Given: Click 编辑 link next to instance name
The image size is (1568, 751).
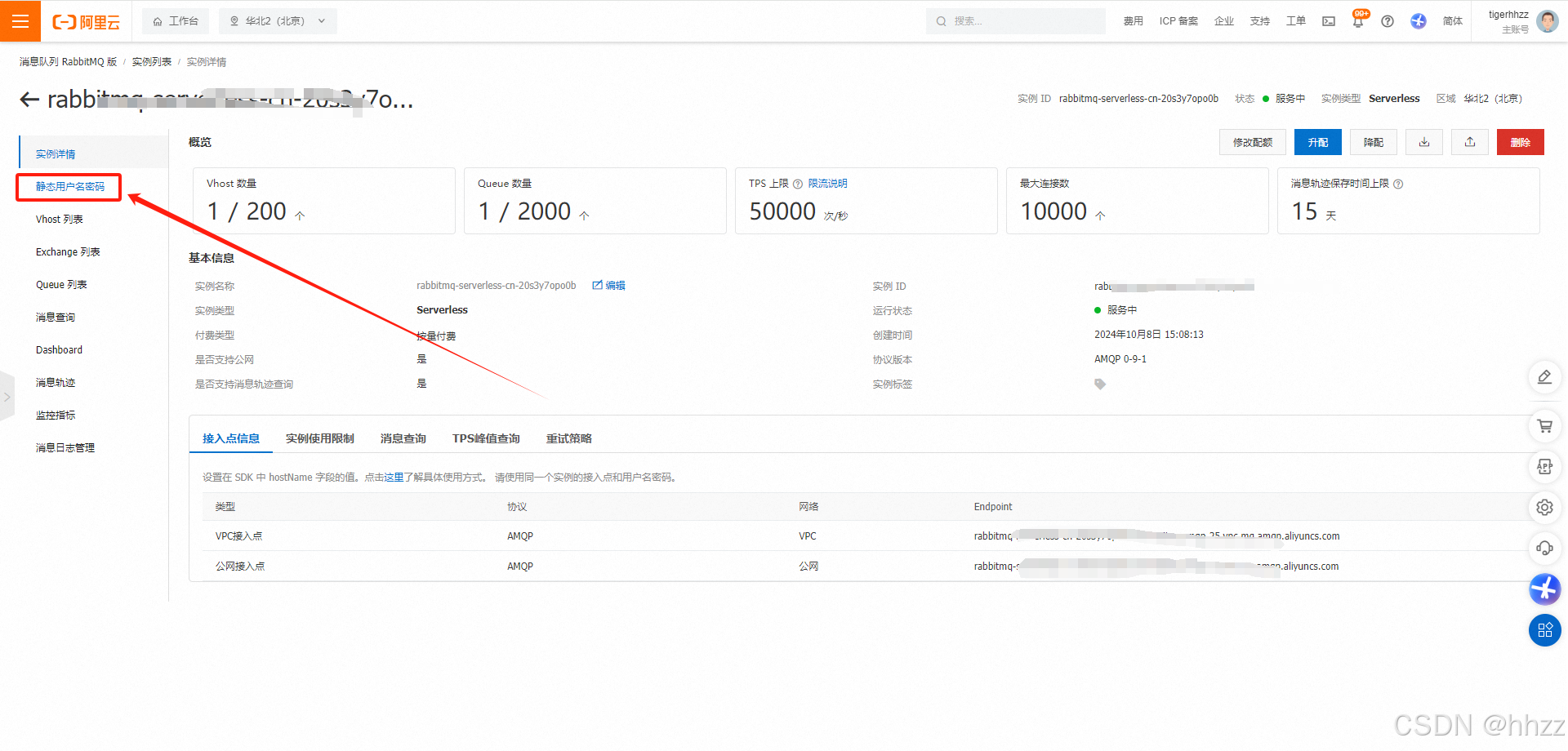Looking at the screenshot, I should (609, 286).
